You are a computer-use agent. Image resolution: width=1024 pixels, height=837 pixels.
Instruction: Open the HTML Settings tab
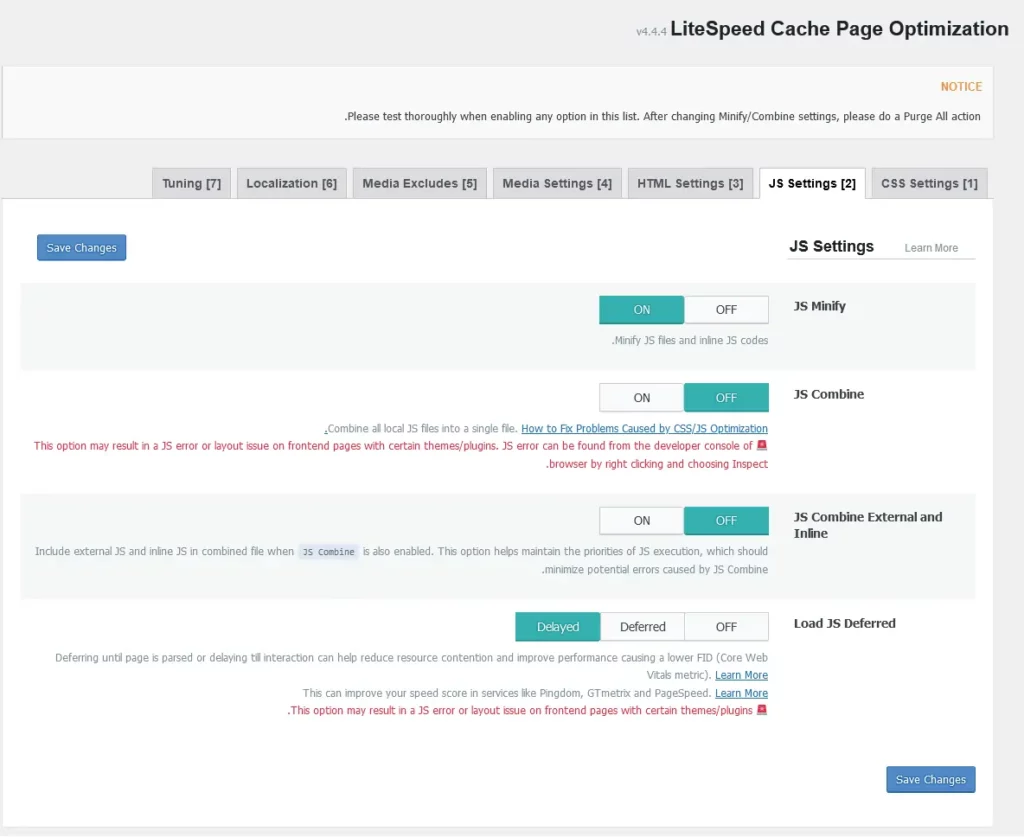pyautogui.click(x=690, y=184)
